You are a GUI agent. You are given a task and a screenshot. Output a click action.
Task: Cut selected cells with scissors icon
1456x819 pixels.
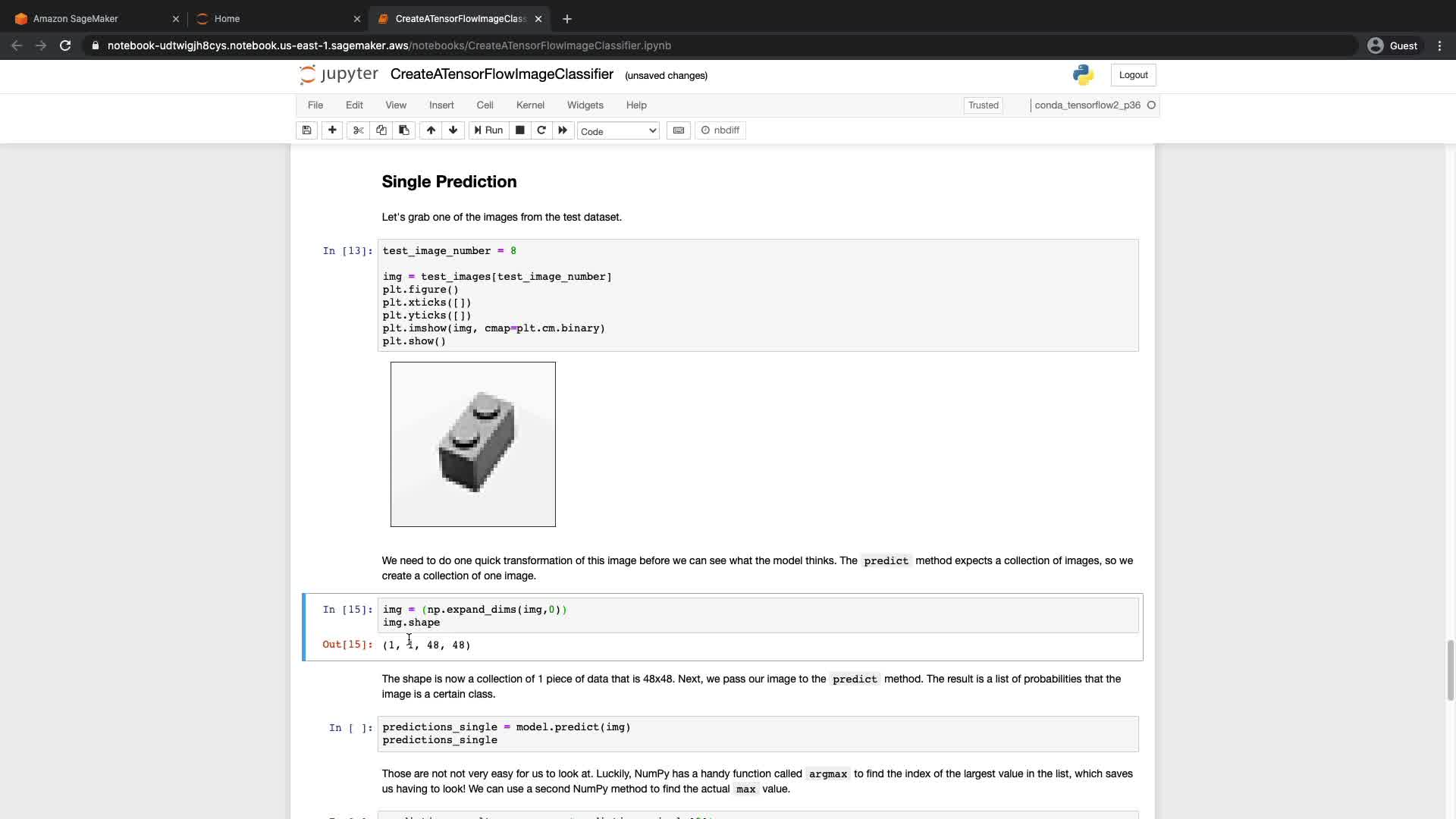pos(358,130)
